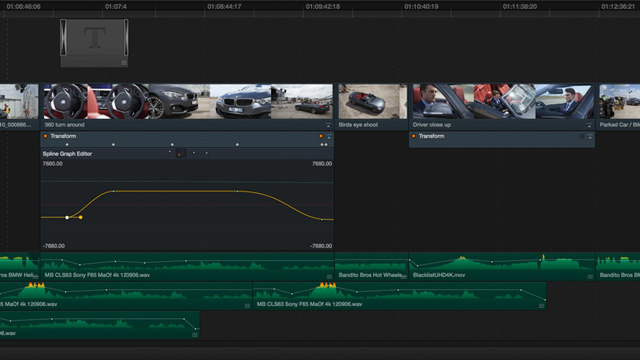Image resolution: width=640 pixels, height=360 pixels.
Task: Select the Driver close up video clip
Action: coord(502,107)
